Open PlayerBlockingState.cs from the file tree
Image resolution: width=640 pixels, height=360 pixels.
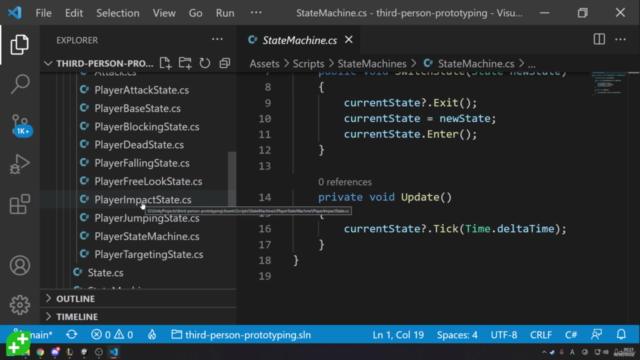(x=147, y=127)
